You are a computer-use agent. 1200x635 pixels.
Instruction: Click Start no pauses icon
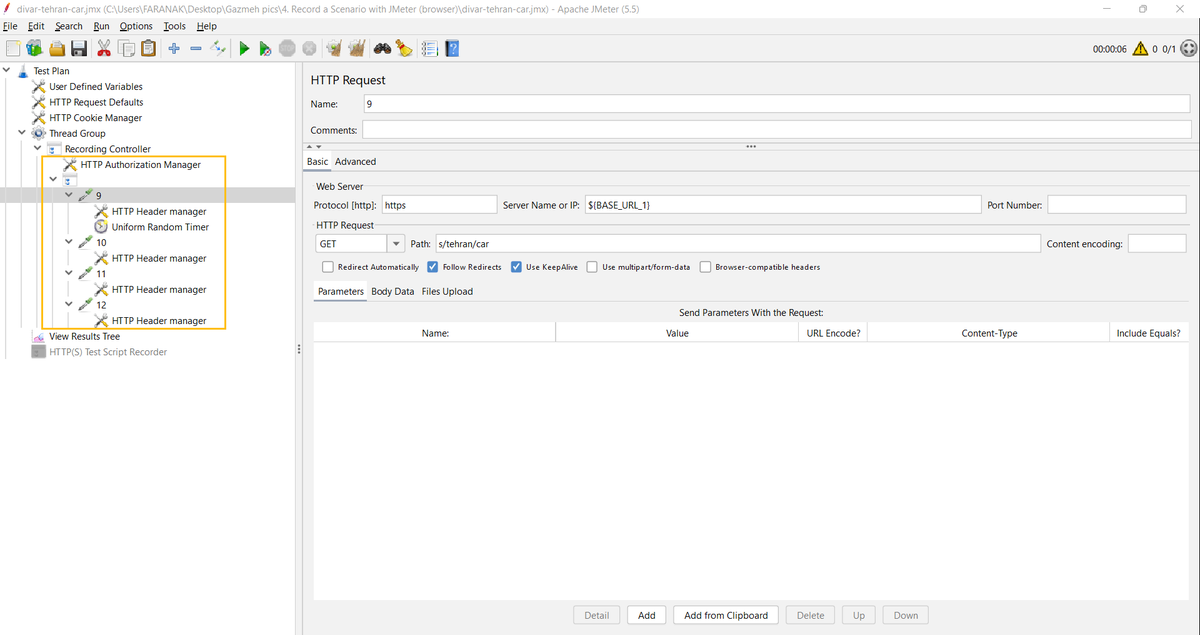point(265,48)
